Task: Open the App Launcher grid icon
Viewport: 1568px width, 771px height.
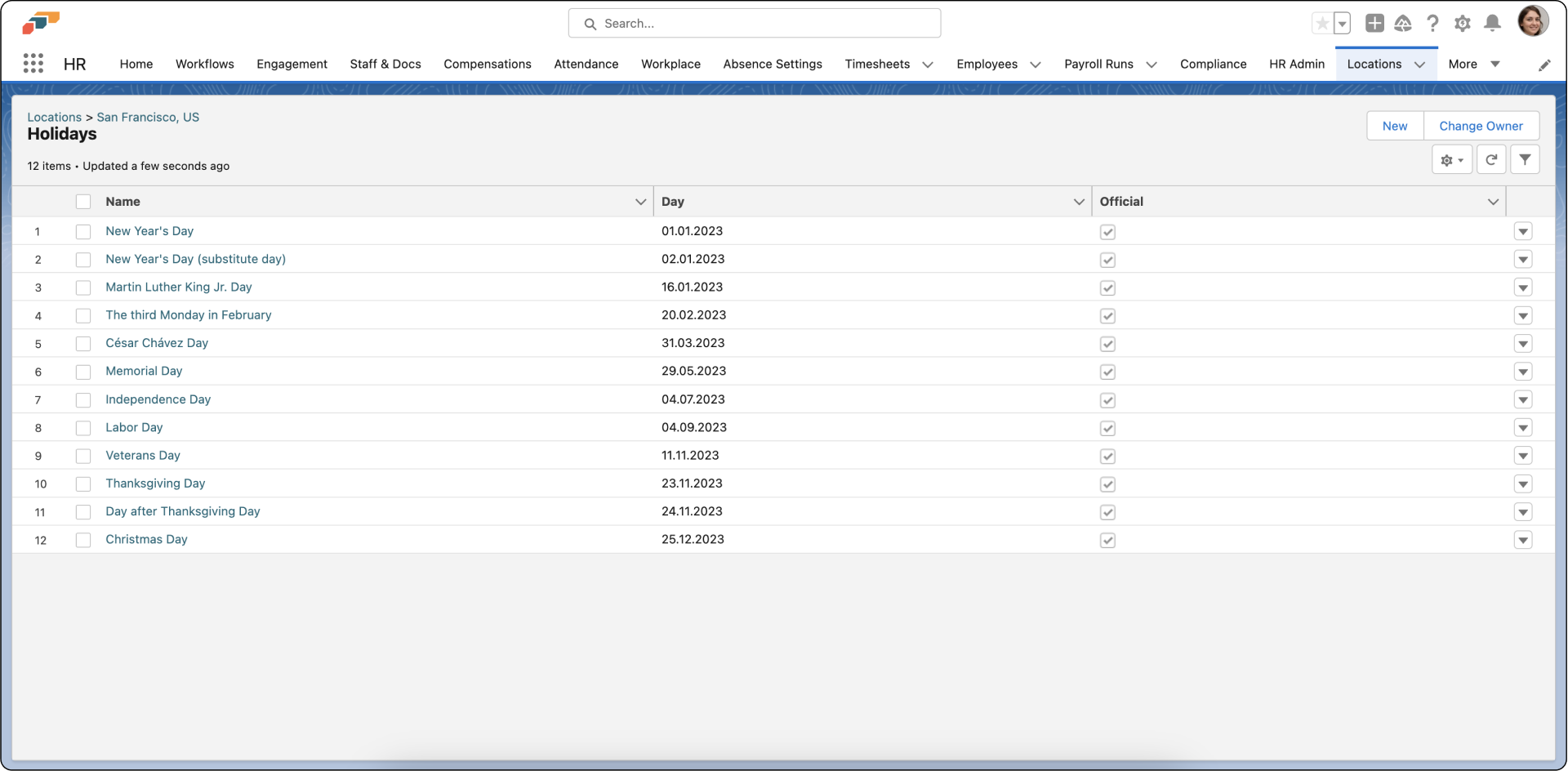Action: [x=33, y=64]
